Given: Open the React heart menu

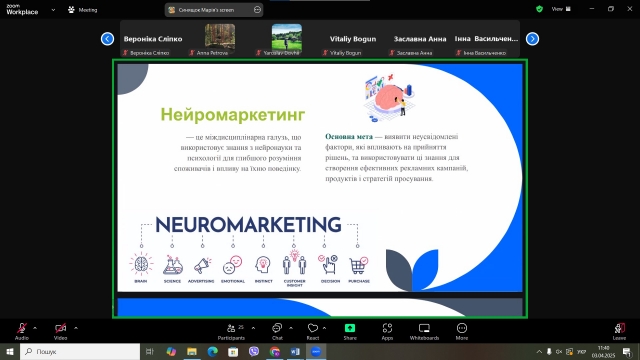Looking at the screenshot, I should pos(313,331).
